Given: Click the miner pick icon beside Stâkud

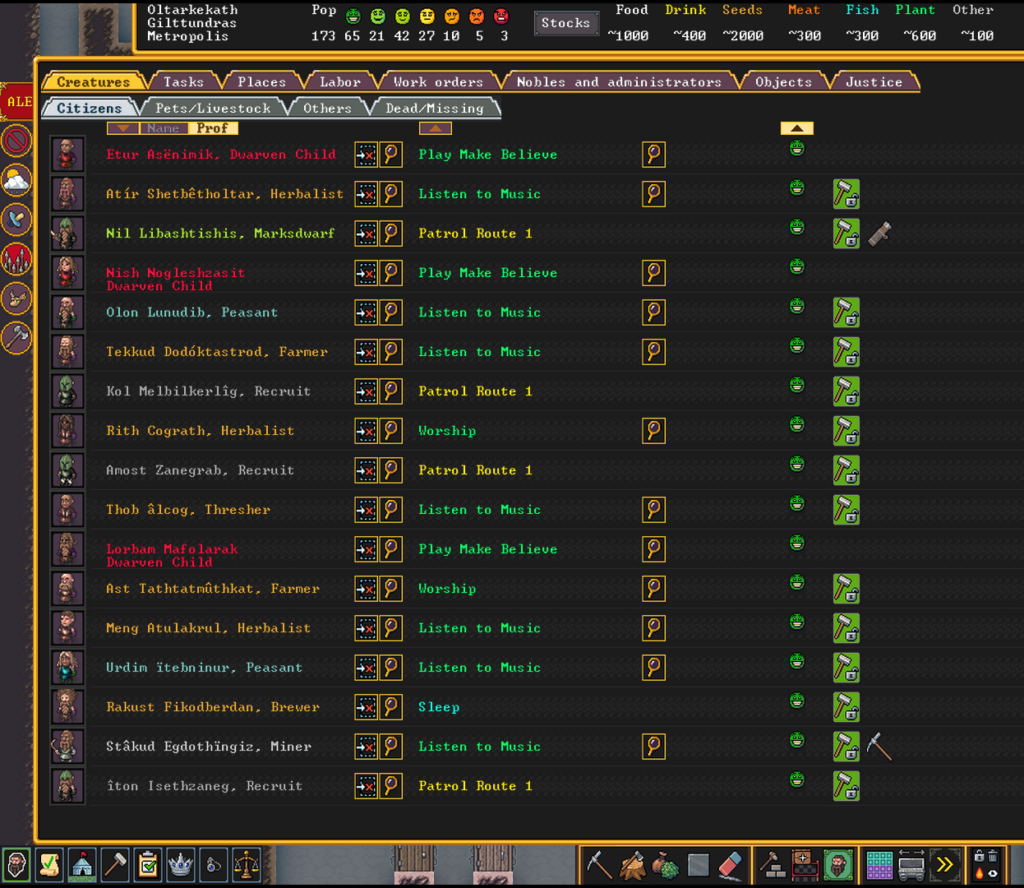Looking at the screenshot, I should tap(879, 746).
